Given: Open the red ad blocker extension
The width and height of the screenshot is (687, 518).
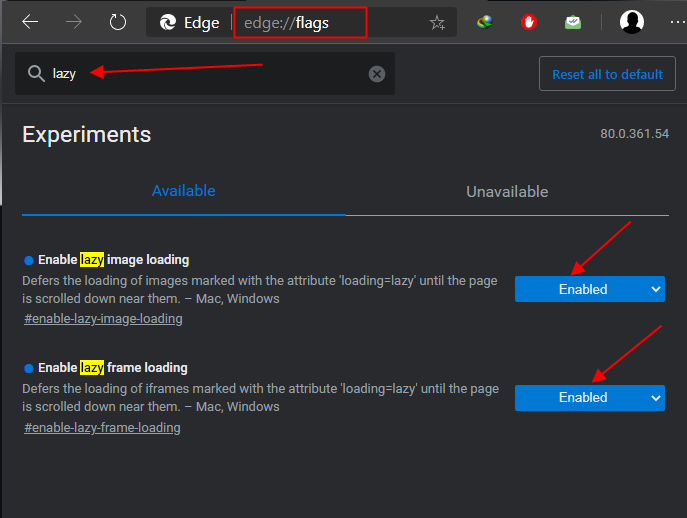Looking at the screenshot, I should coord(529,22).
